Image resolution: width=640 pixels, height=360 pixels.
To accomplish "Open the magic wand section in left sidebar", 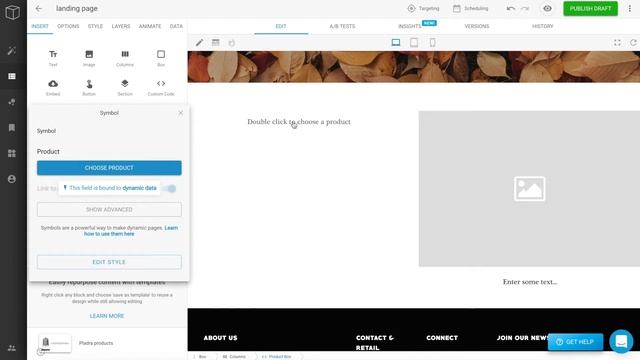I will (x=12, y=51).
